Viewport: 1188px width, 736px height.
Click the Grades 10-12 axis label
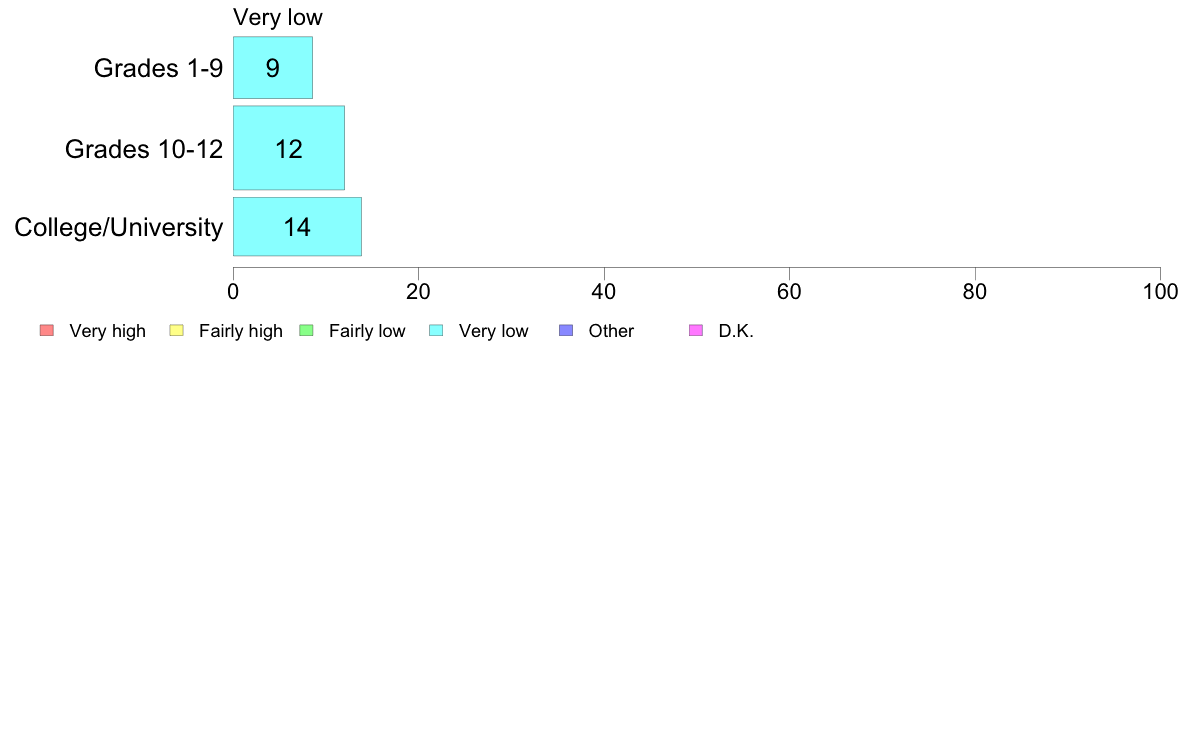(x=144, y=149)
